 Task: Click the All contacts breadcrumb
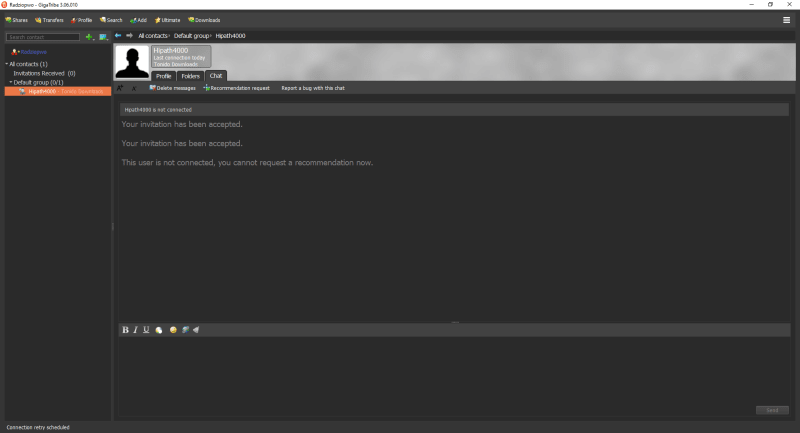click(x=153, y=36)
